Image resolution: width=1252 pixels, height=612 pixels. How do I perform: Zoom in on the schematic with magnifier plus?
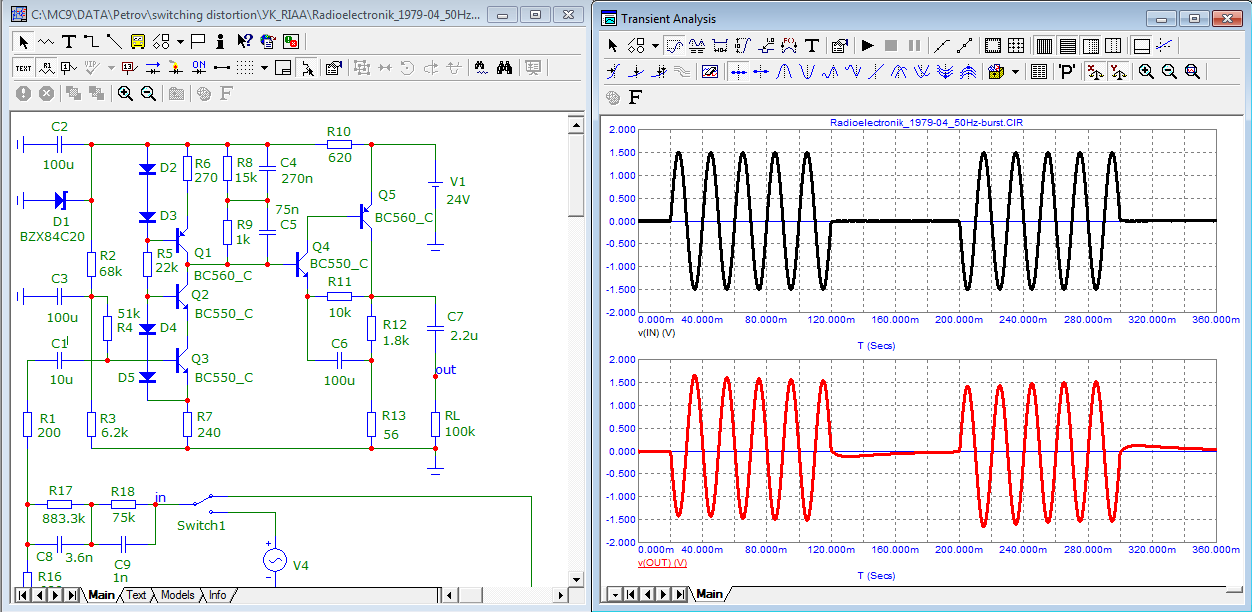coord(125,93)
